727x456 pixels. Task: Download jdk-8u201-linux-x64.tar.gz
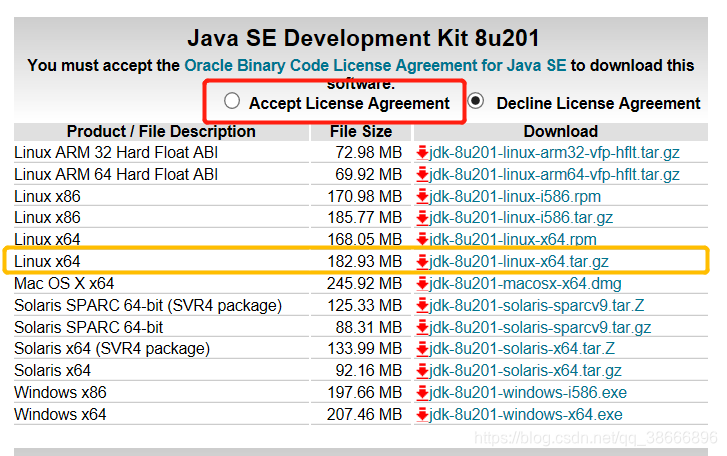tap(519, 261)
